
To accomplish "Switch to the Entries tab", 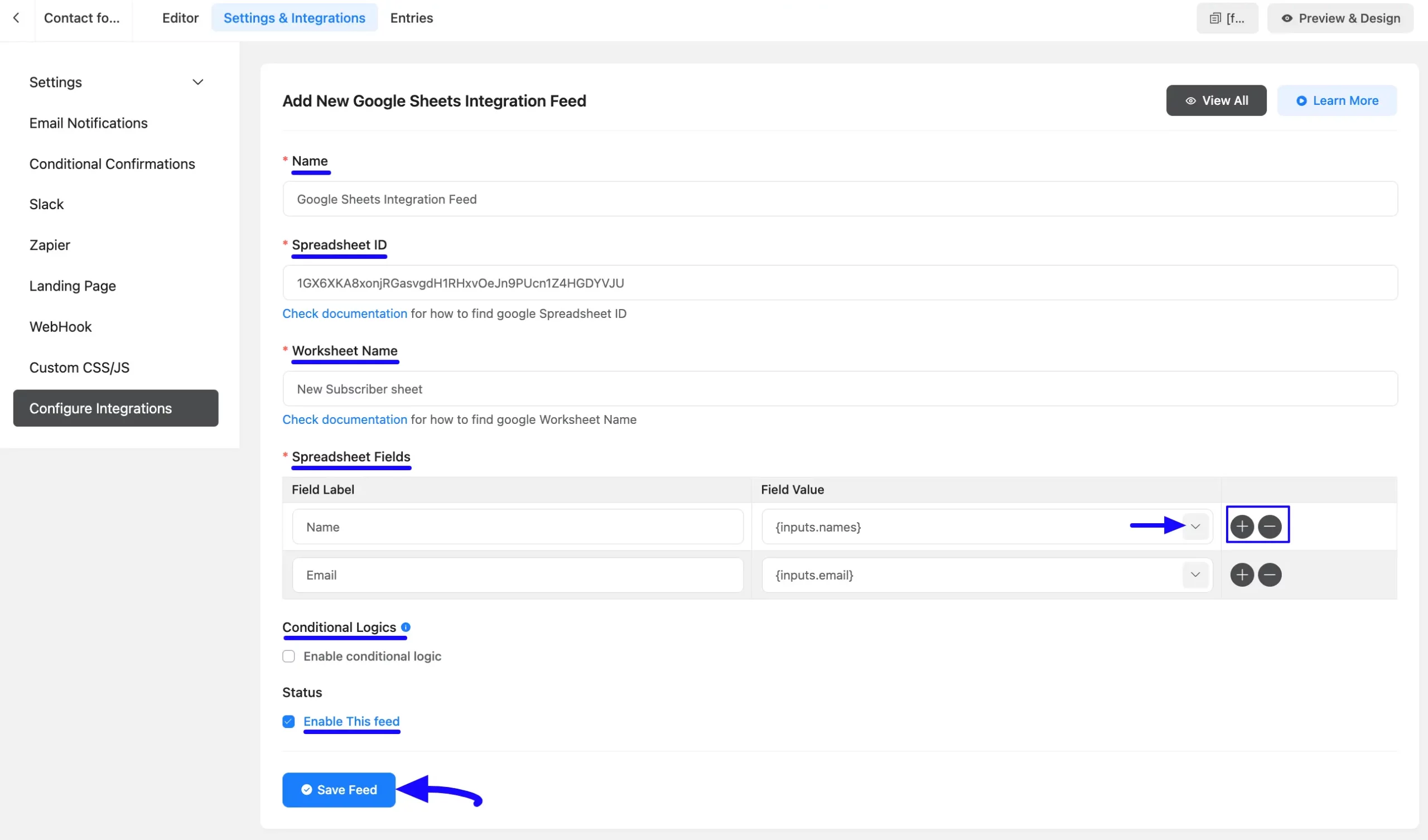I will pos(412,18).
